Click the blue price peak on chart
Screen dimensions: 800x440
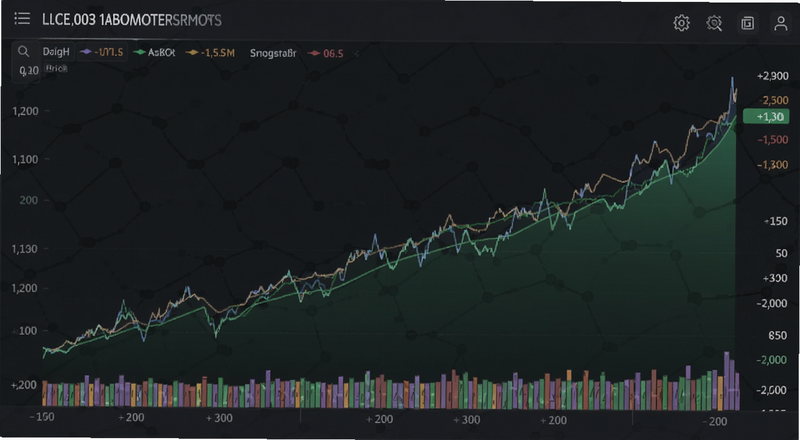pos(732,80)
